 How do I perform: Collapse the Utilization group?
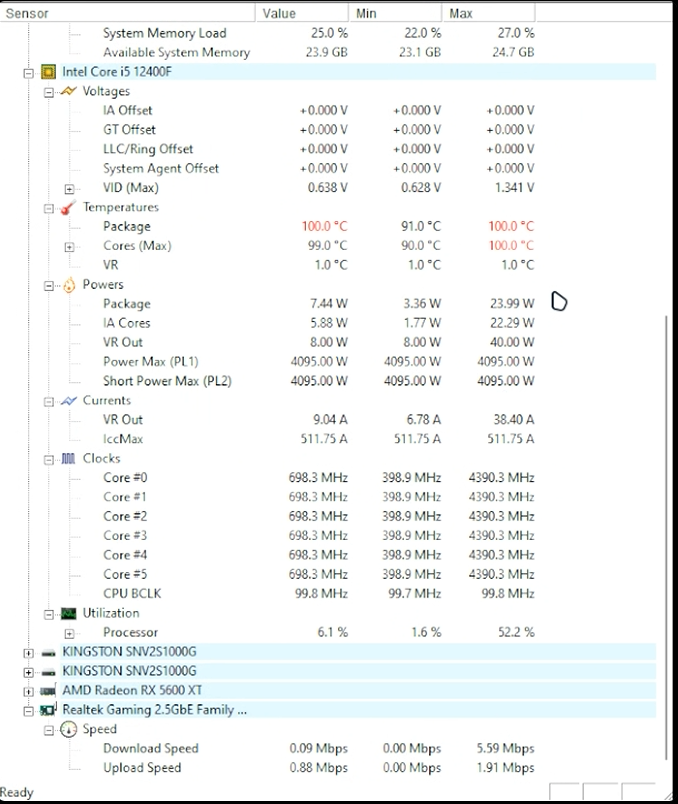pyautogui.click(x=49, y=614)
